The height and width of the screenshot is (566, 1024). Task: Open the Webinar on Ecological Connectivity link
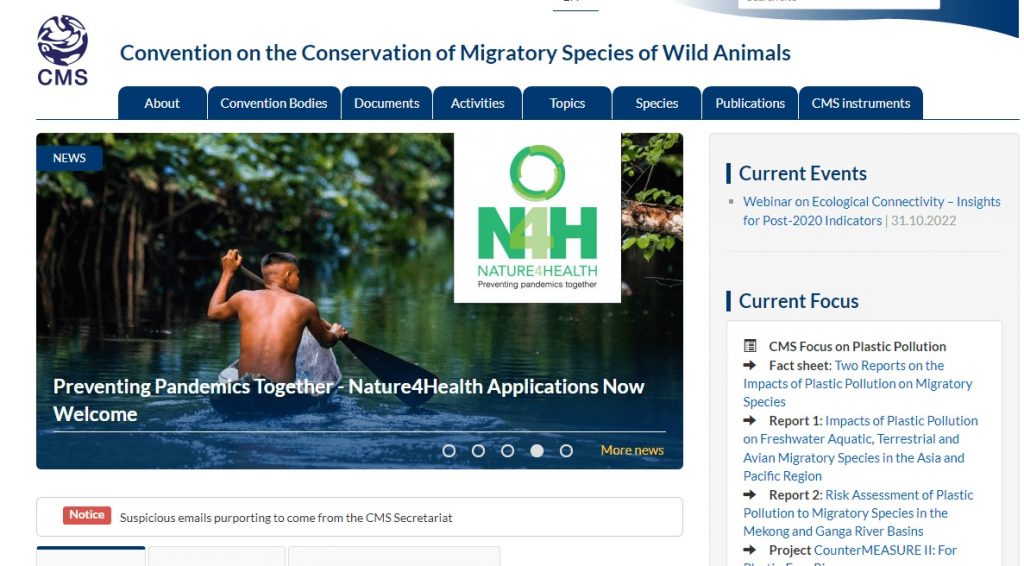pos(871,202)
